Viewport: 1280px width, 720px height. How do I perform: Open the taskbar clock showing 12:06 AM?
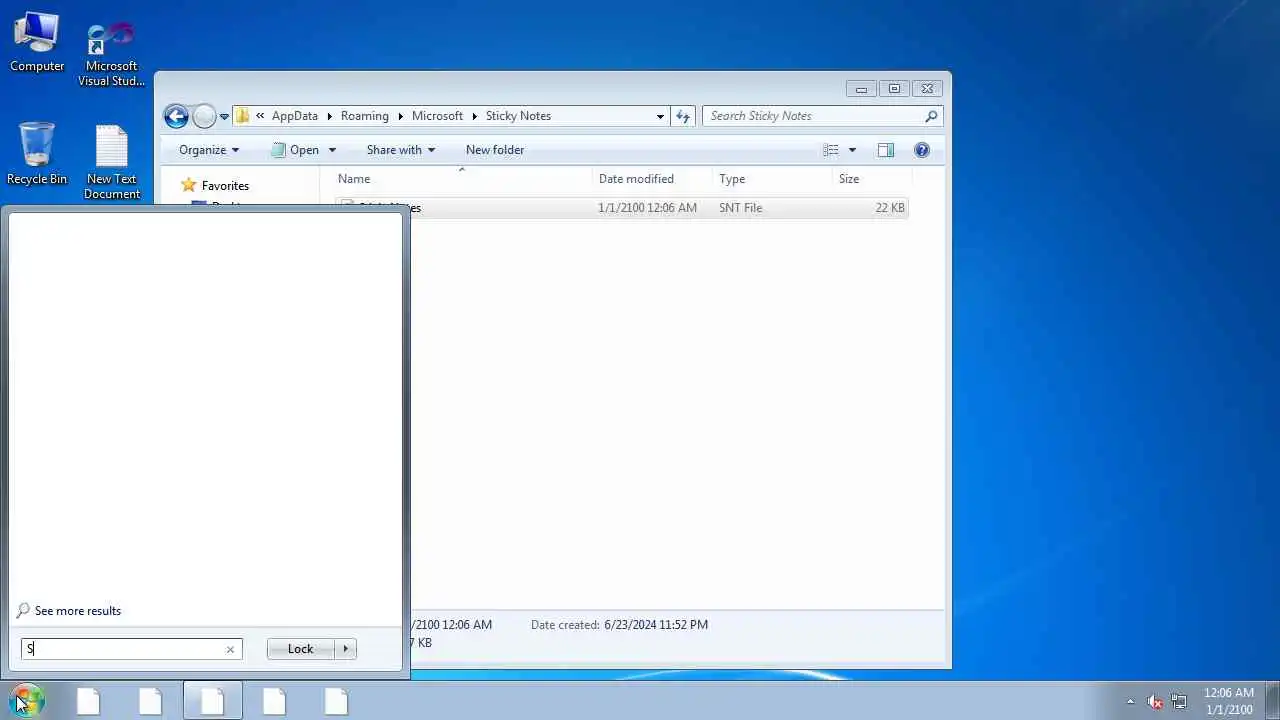(1228, 701)
